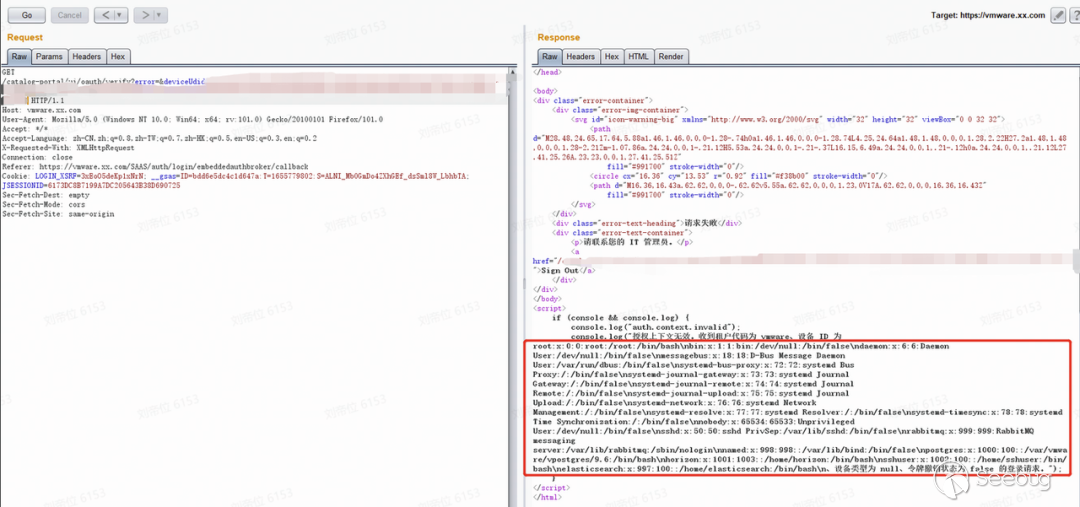Viewport: 1080px width, 507px height.
Task: Switch to the Params tab
Action: pos(50,56)
